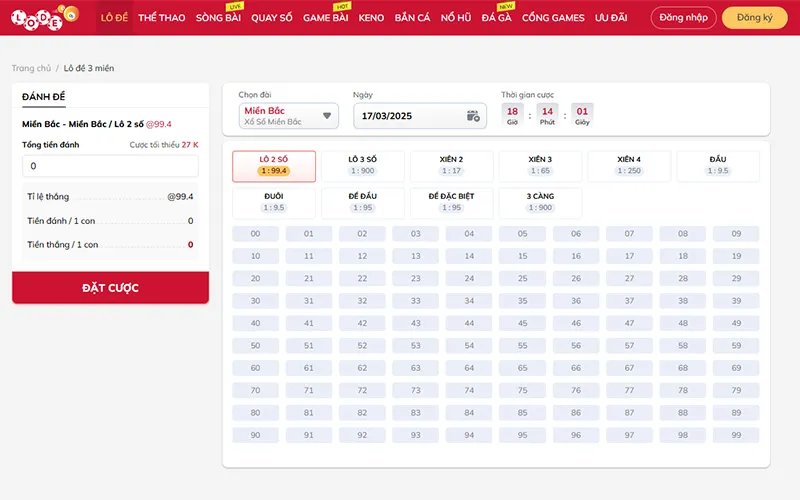800x500 pixels.
Task: Open the NỔ HŨ menu
Action: click(456, 18)
